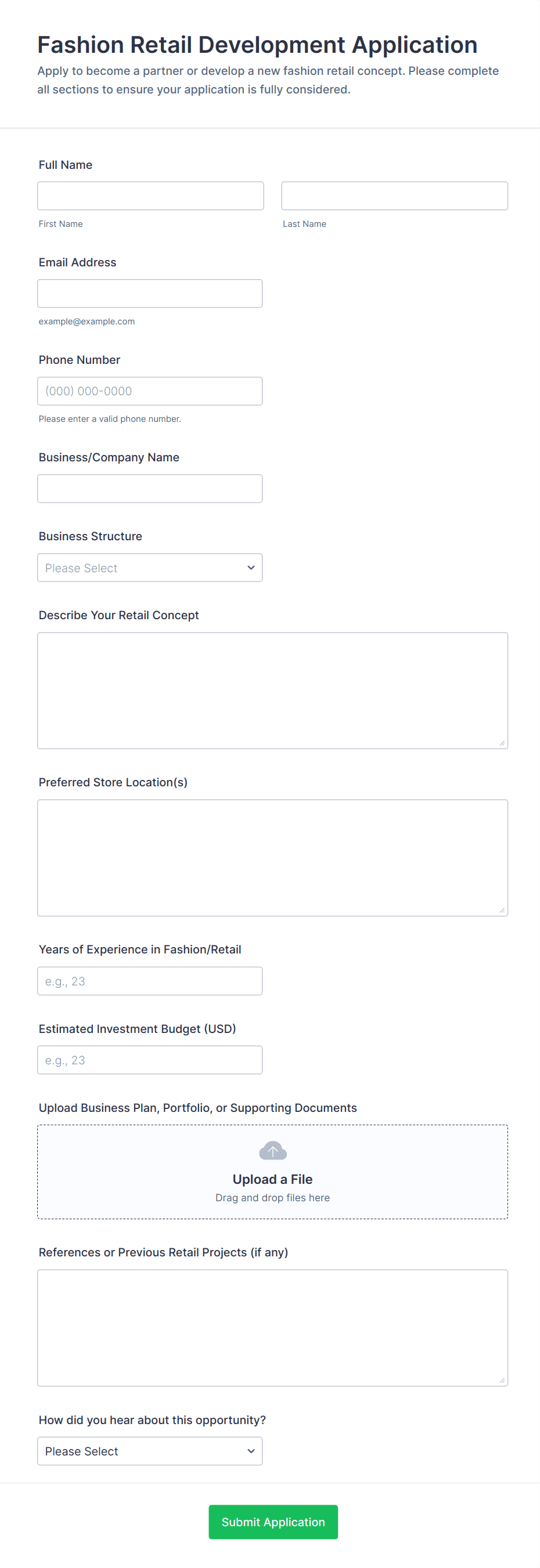
Task: Expand the 'How did you hear' dropdown
Action: tap(149, 1451)
